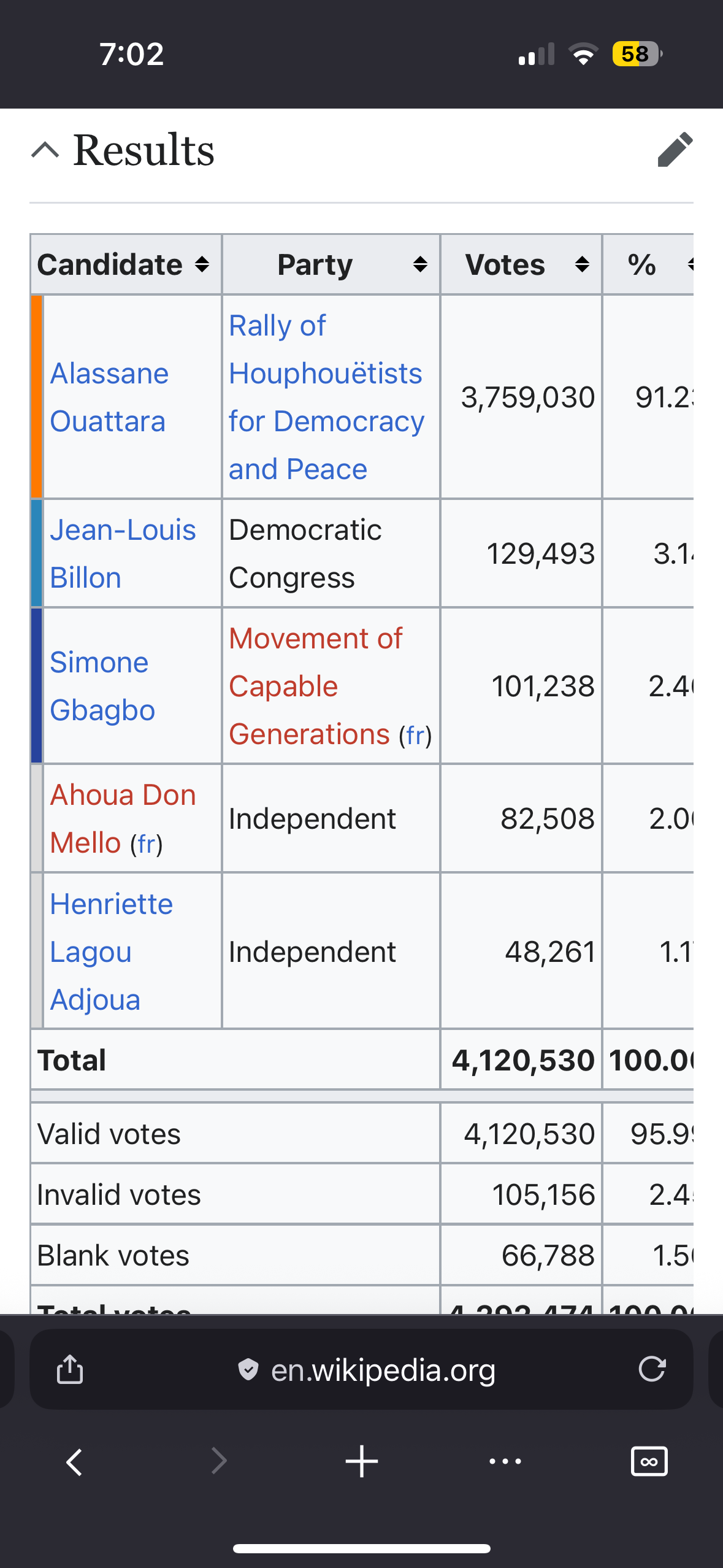Collapse the Results section chevron
The image size is (723, 1568).
click(x=45, y=150)
